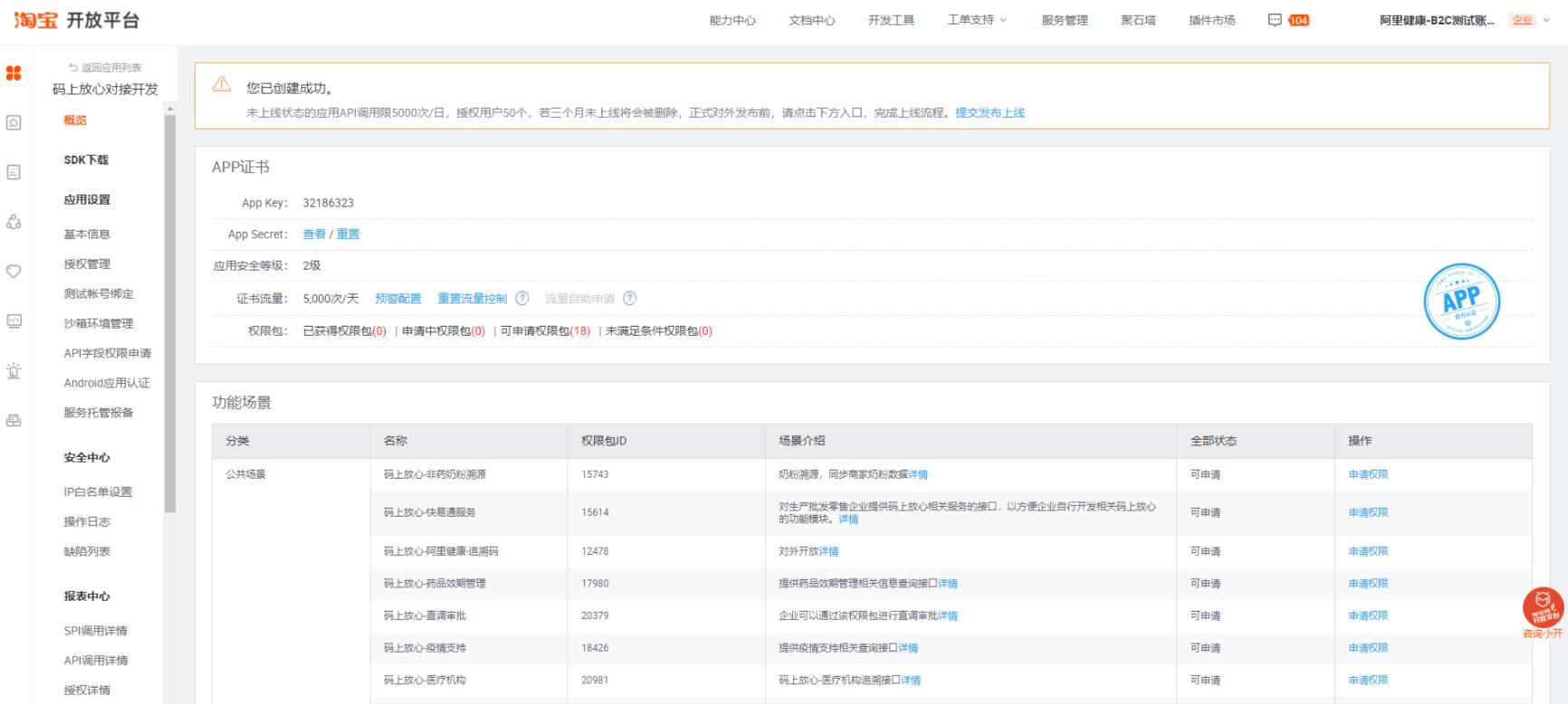
Task: Click help icon next to 流量自助申请
Action: [x=630, y=299]
